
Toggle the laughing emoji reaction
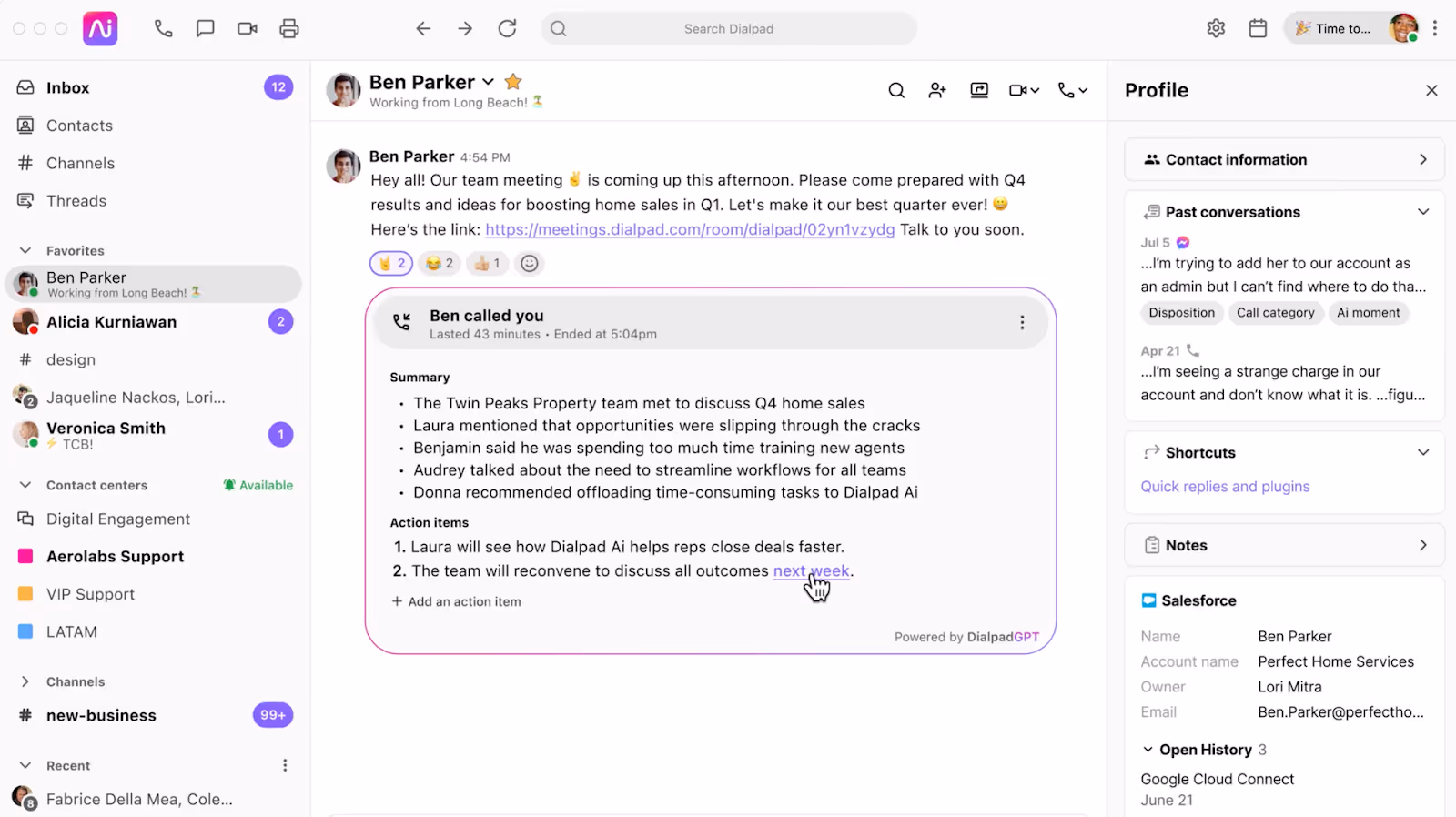click(440, 264)
